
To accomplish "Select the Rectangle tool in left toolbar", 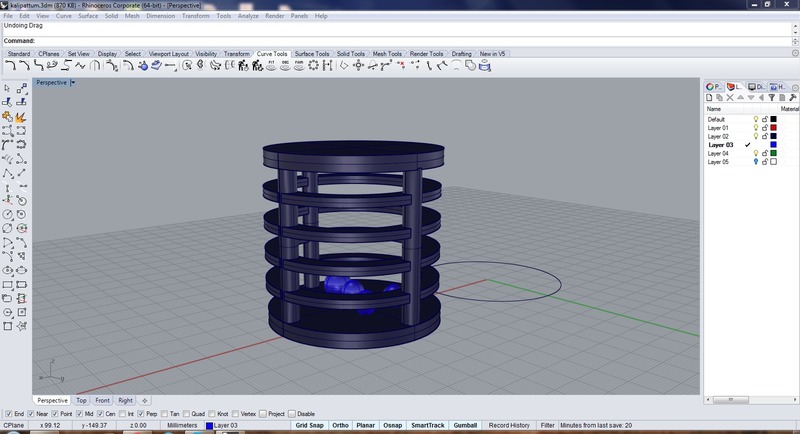I will click(x=7, y=285).
